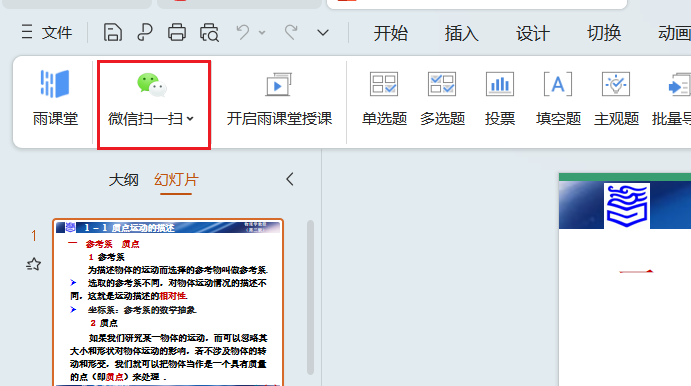Switch to the 插入 ribbon tab

pyautogui.click(x=461, y=33)
